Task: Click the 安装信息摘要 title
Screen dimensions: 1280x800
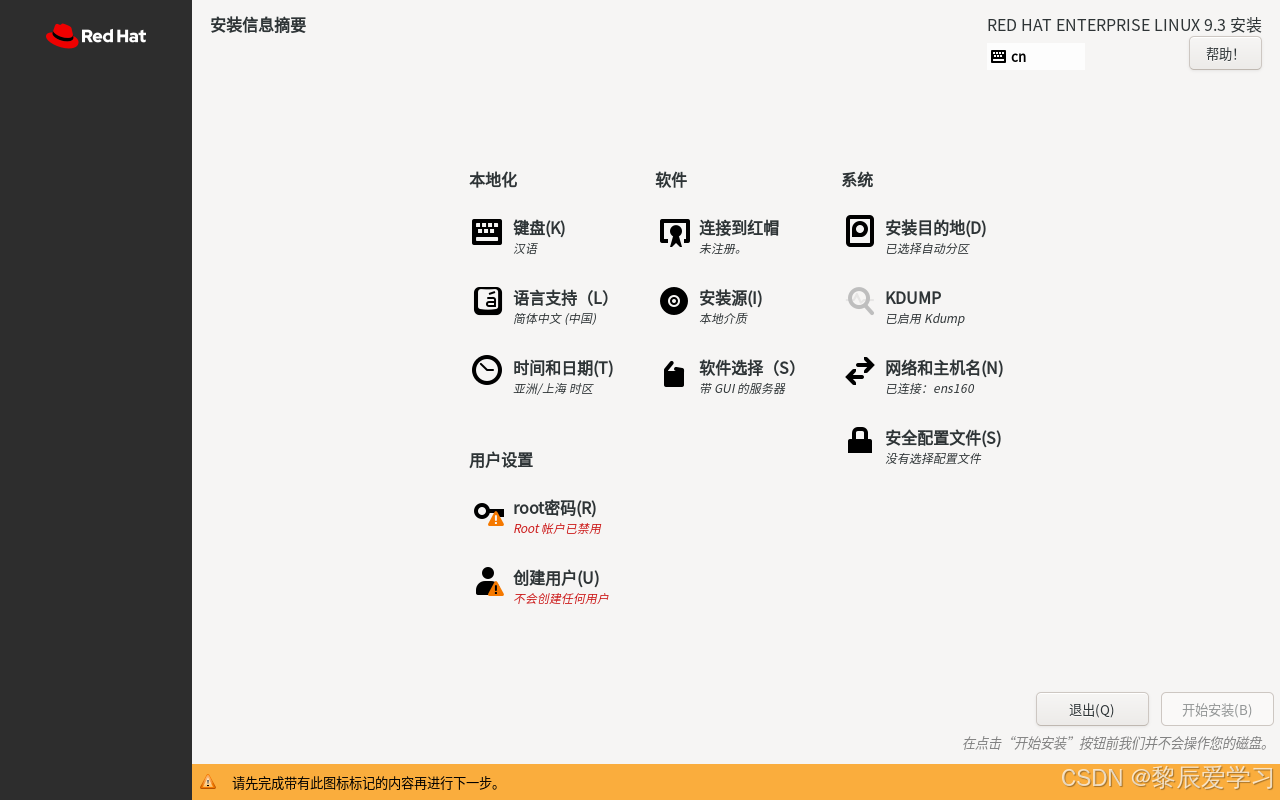Action: pos(258,25)
